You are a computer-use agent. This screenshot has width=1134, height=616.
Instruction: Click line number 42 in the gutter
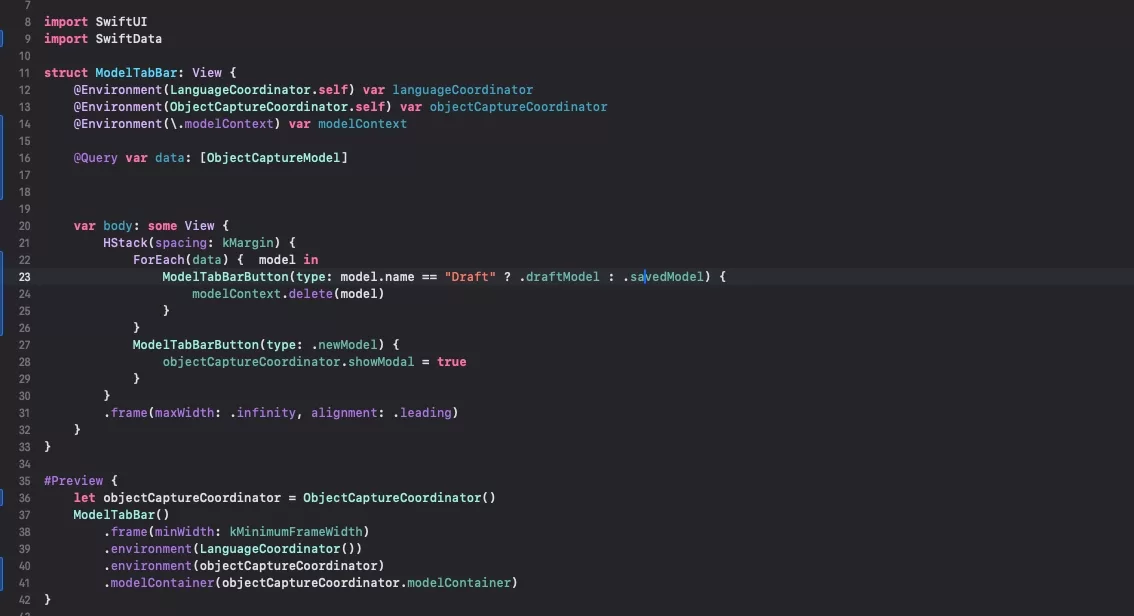(25, 600)
